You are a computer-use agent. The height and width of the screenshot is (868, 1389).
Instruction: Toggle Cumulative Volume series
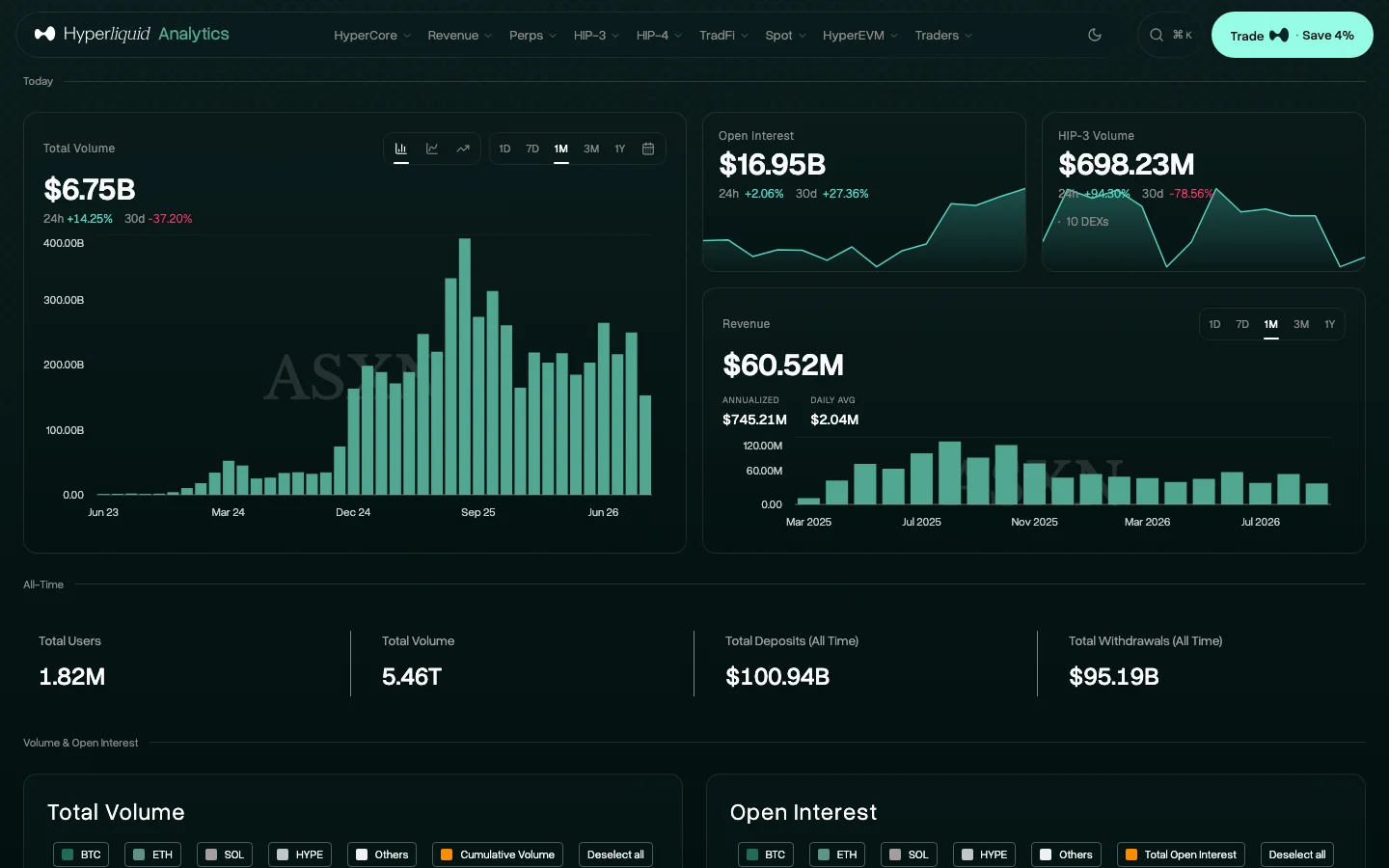tap(498, 854)
